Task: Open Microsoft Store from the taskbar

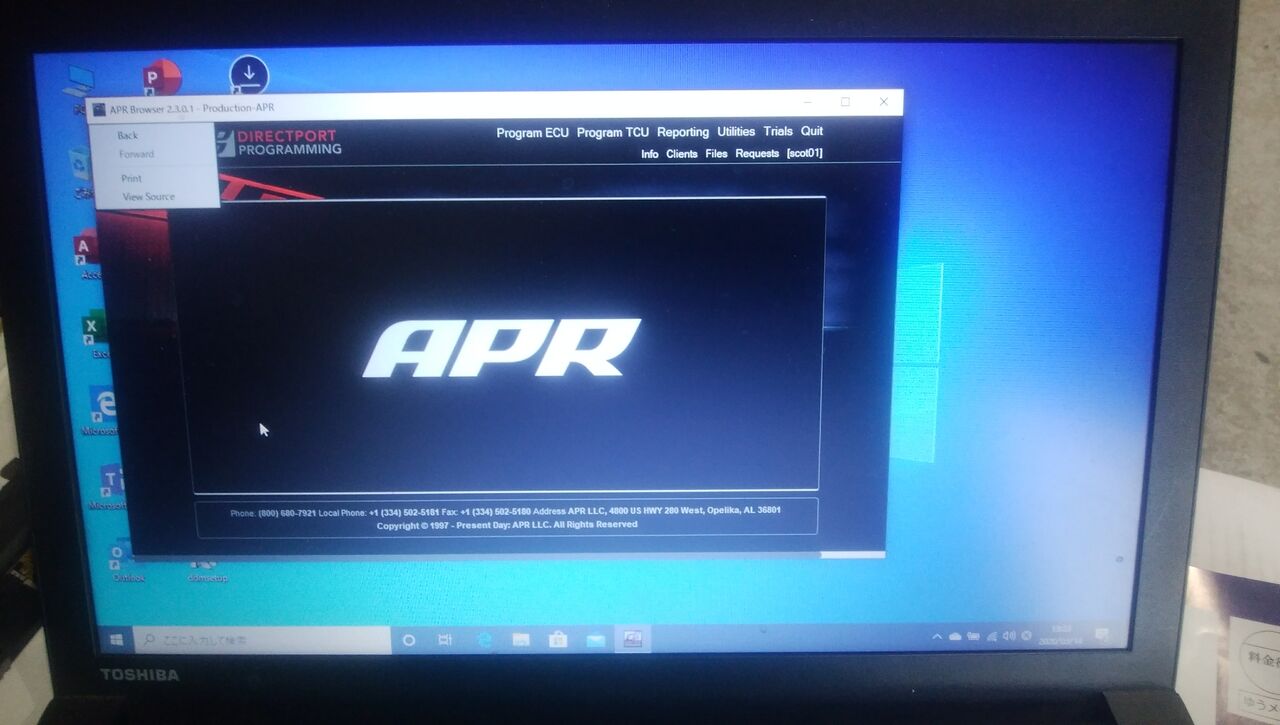Action: click(558, 640)
